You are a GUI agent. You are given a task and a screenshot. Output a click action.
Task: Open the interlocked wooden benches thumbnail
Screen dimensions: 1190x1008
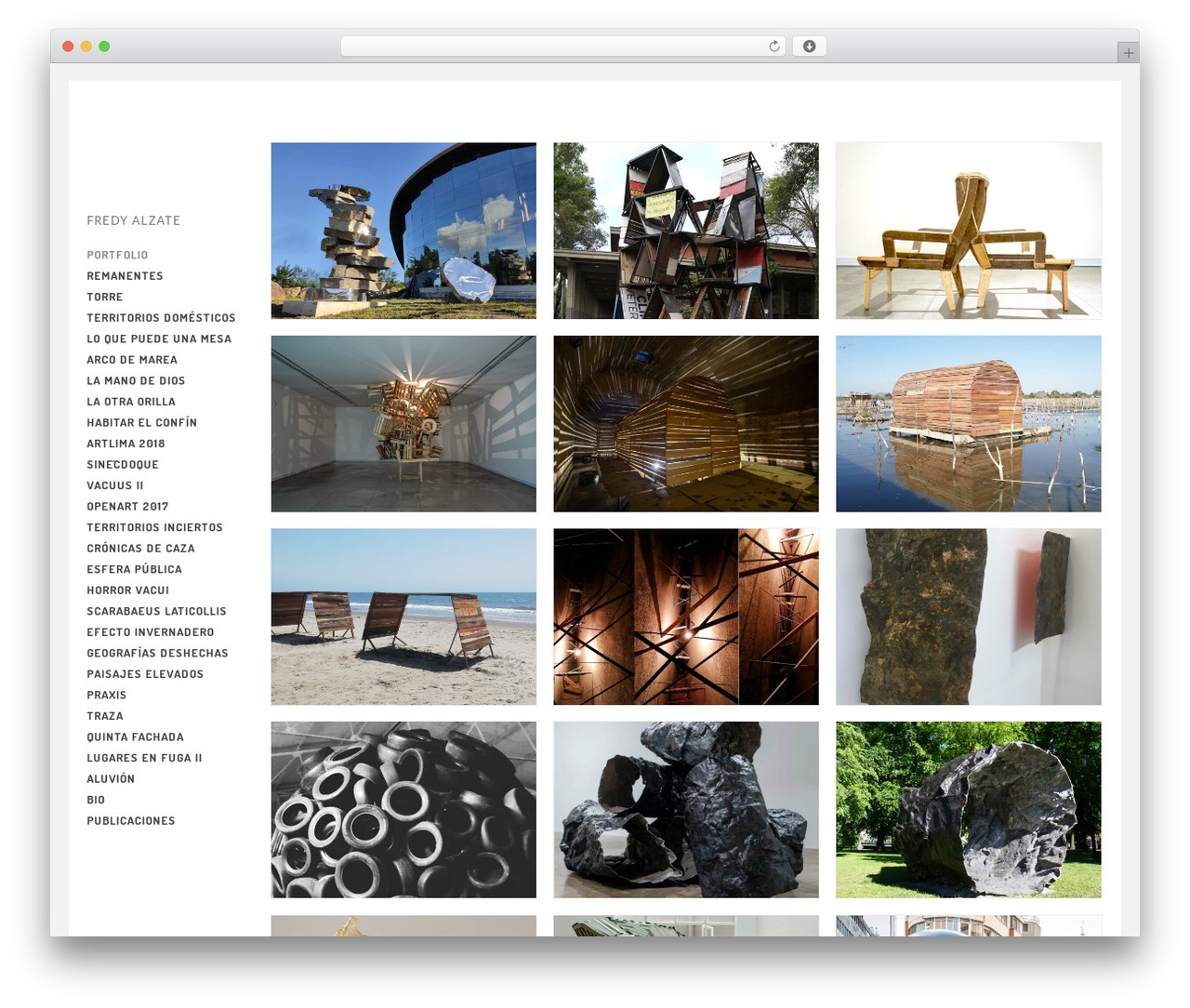(969, 231)
